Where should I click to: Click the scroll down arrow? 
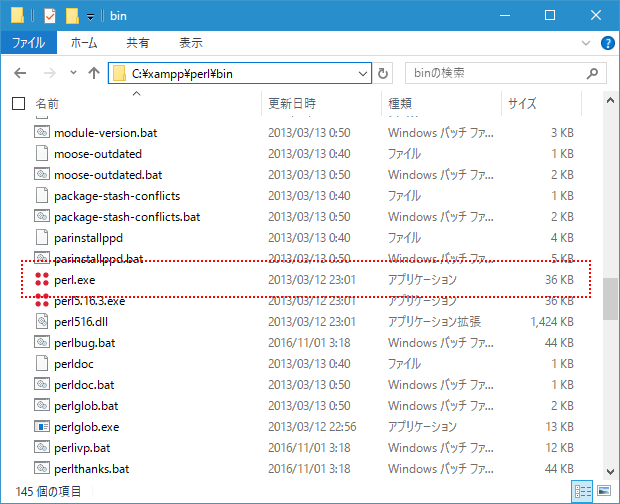pyautogui.click(x=610, y=472)
